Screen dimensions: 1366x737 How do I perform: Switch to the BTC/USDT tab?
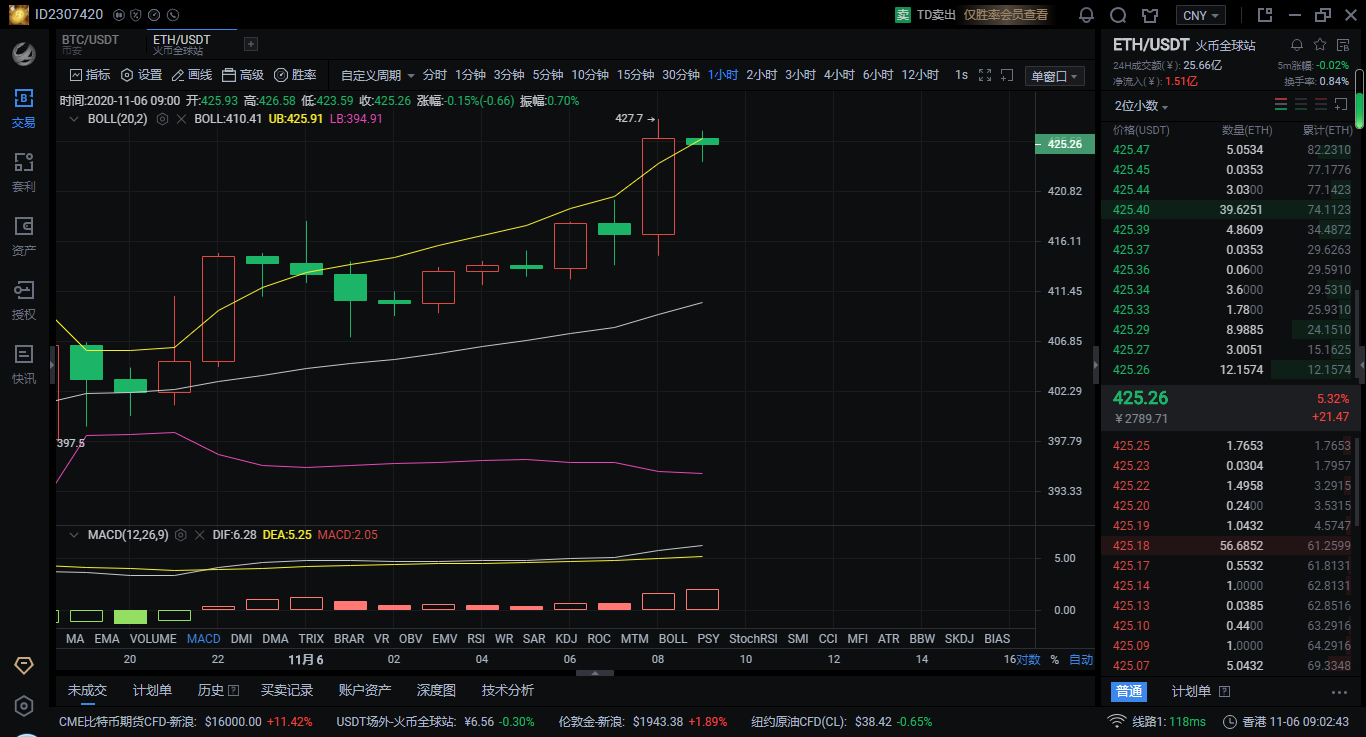[x=91, y=44]
